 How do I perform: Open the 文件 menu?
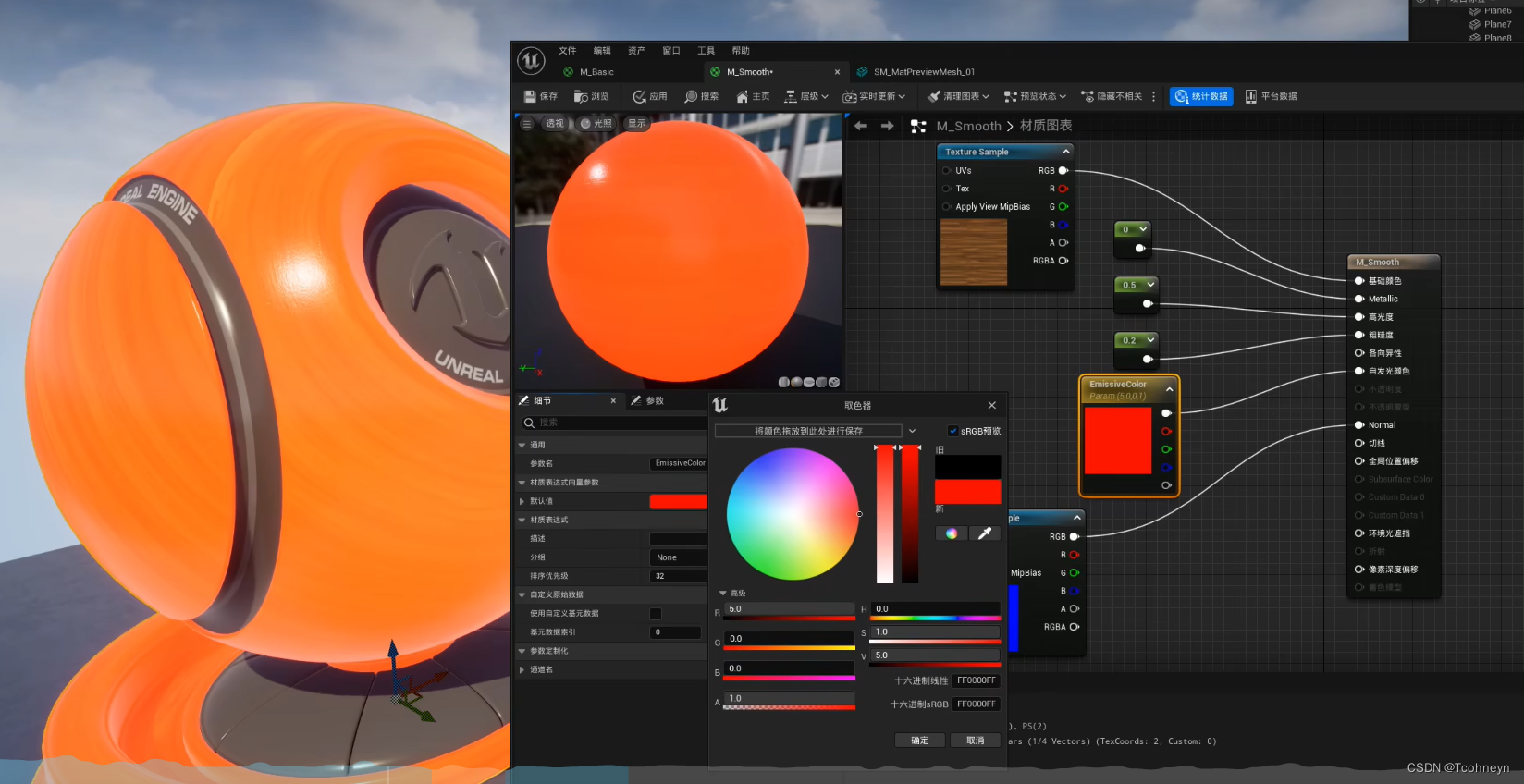point(568,51)
